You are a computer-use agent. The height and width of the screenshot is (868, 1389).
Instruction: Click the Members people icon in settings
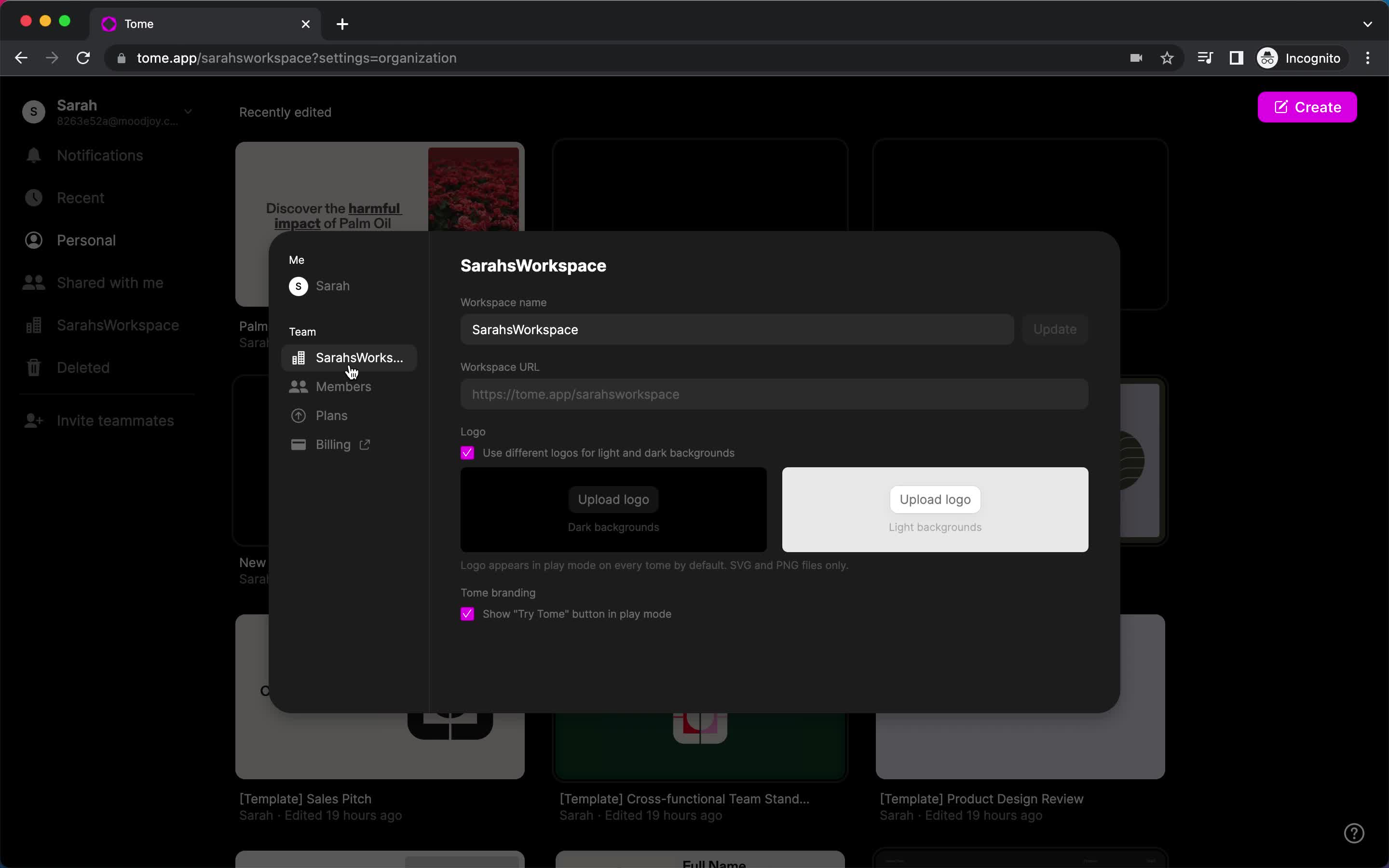[x=298, y=387]
